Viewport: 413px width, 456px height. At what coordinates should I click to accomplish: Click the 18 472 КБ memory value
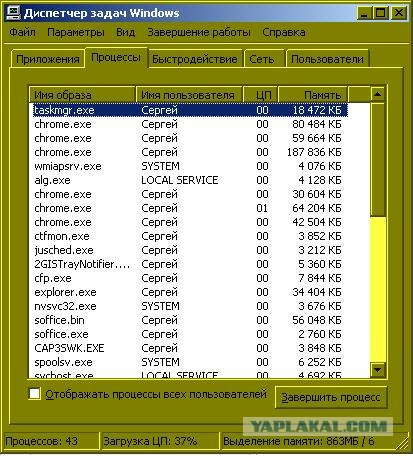(x=317, y=110)
